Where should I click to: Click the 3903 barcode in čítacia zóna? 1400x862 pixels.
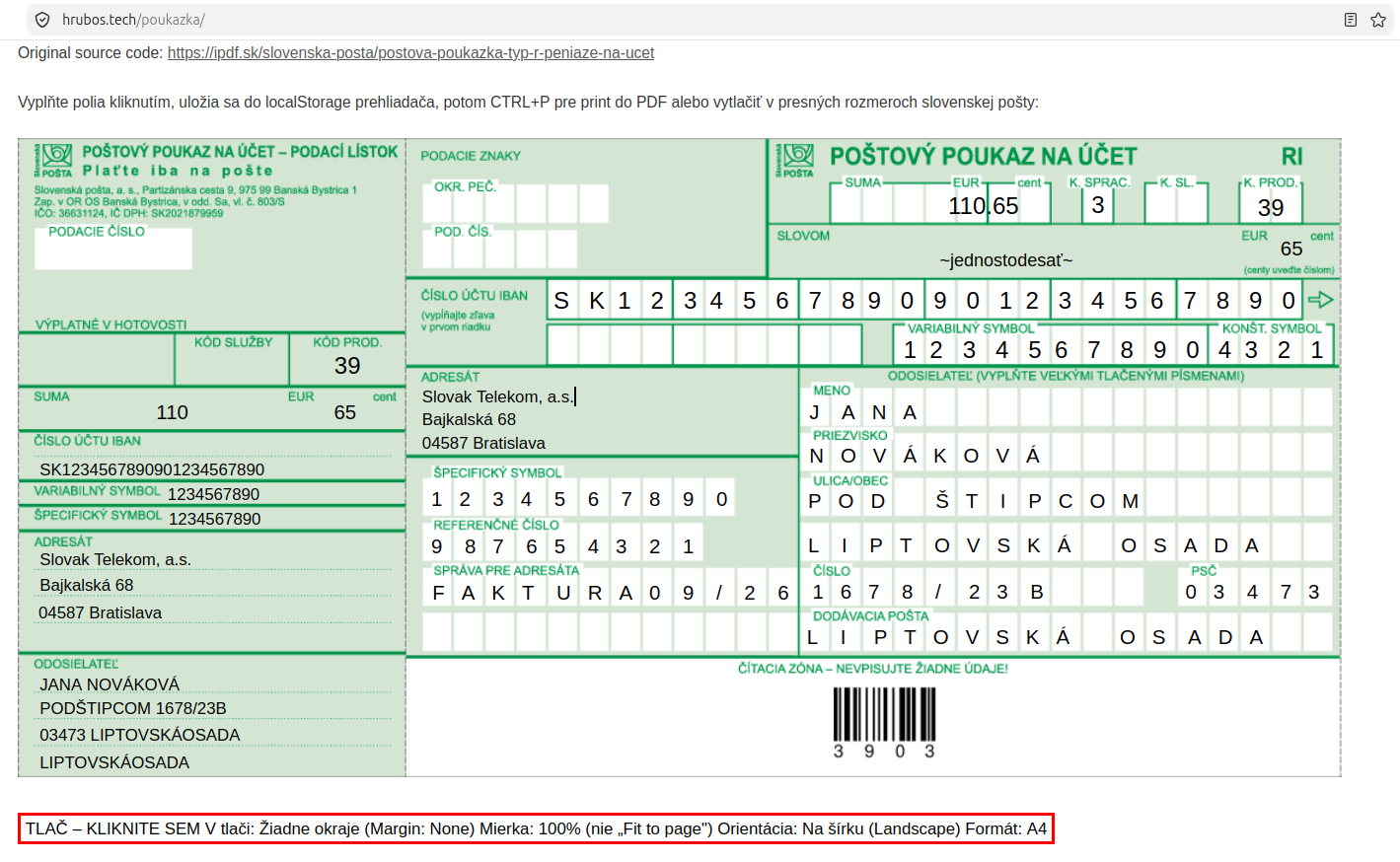click(884, 723)
